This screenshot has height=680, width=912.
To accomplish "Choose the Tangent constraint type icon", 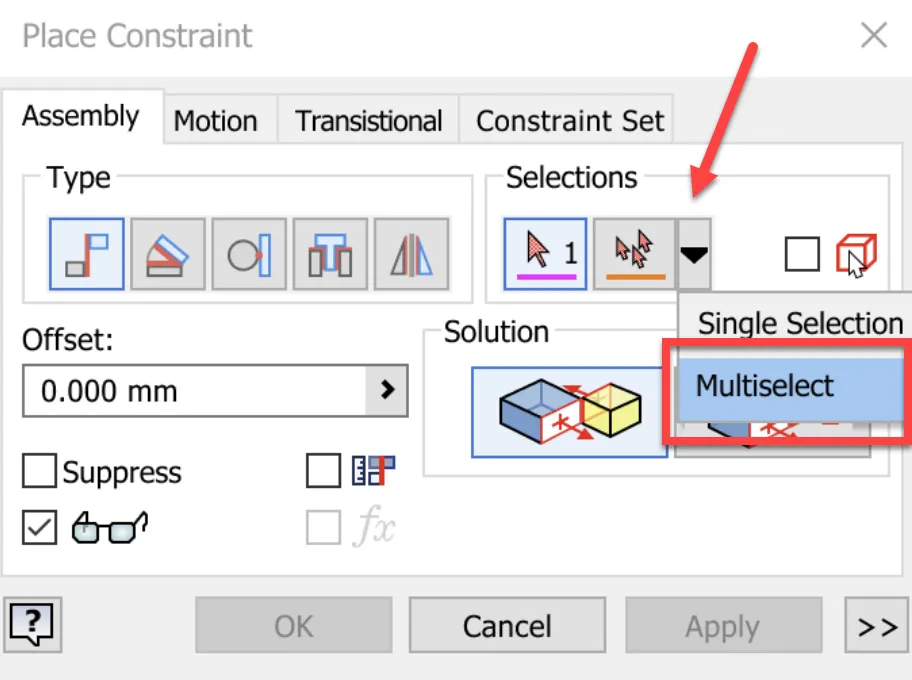I will [x=249, y=254].
